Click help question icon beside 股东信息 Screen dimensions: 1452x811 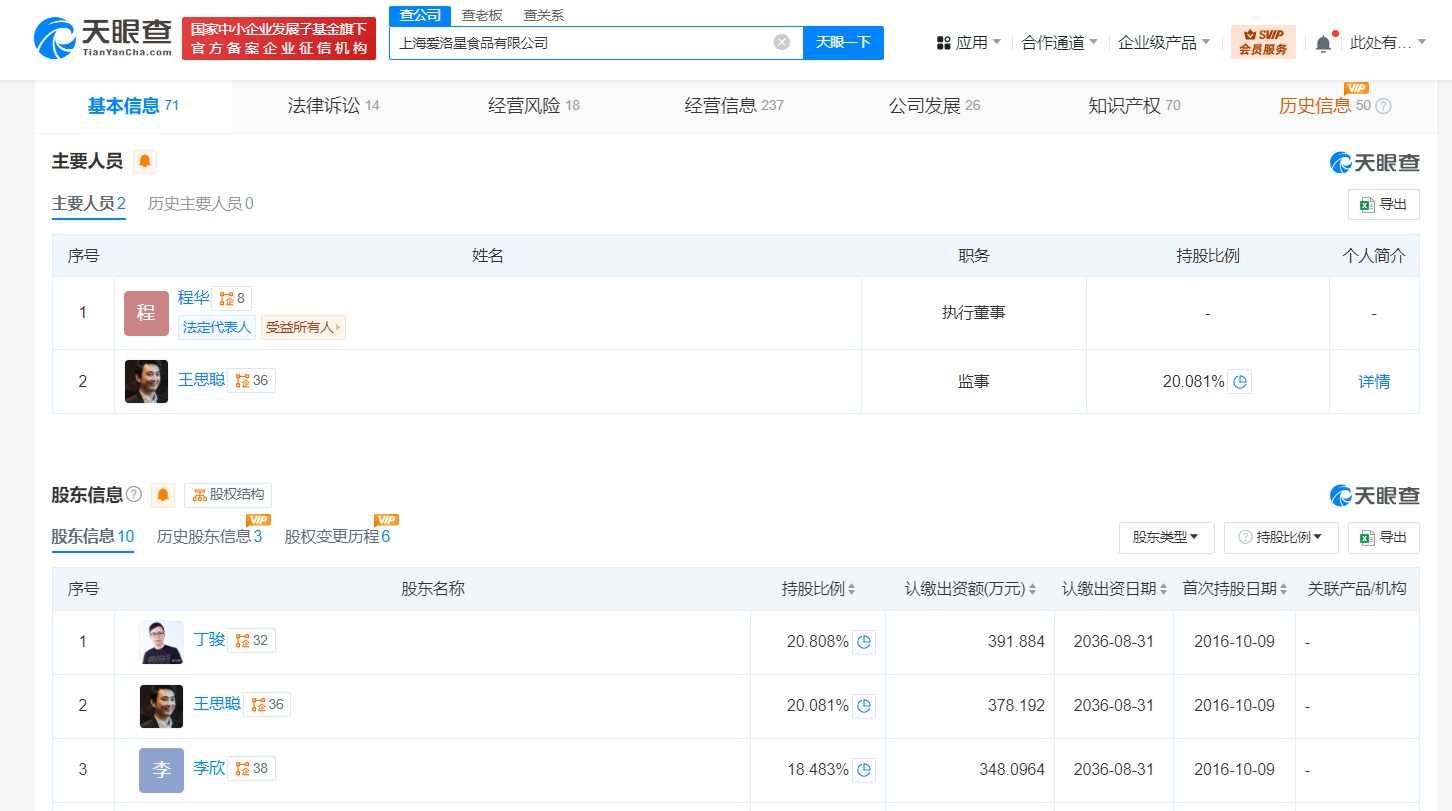[x=134, y=494]
